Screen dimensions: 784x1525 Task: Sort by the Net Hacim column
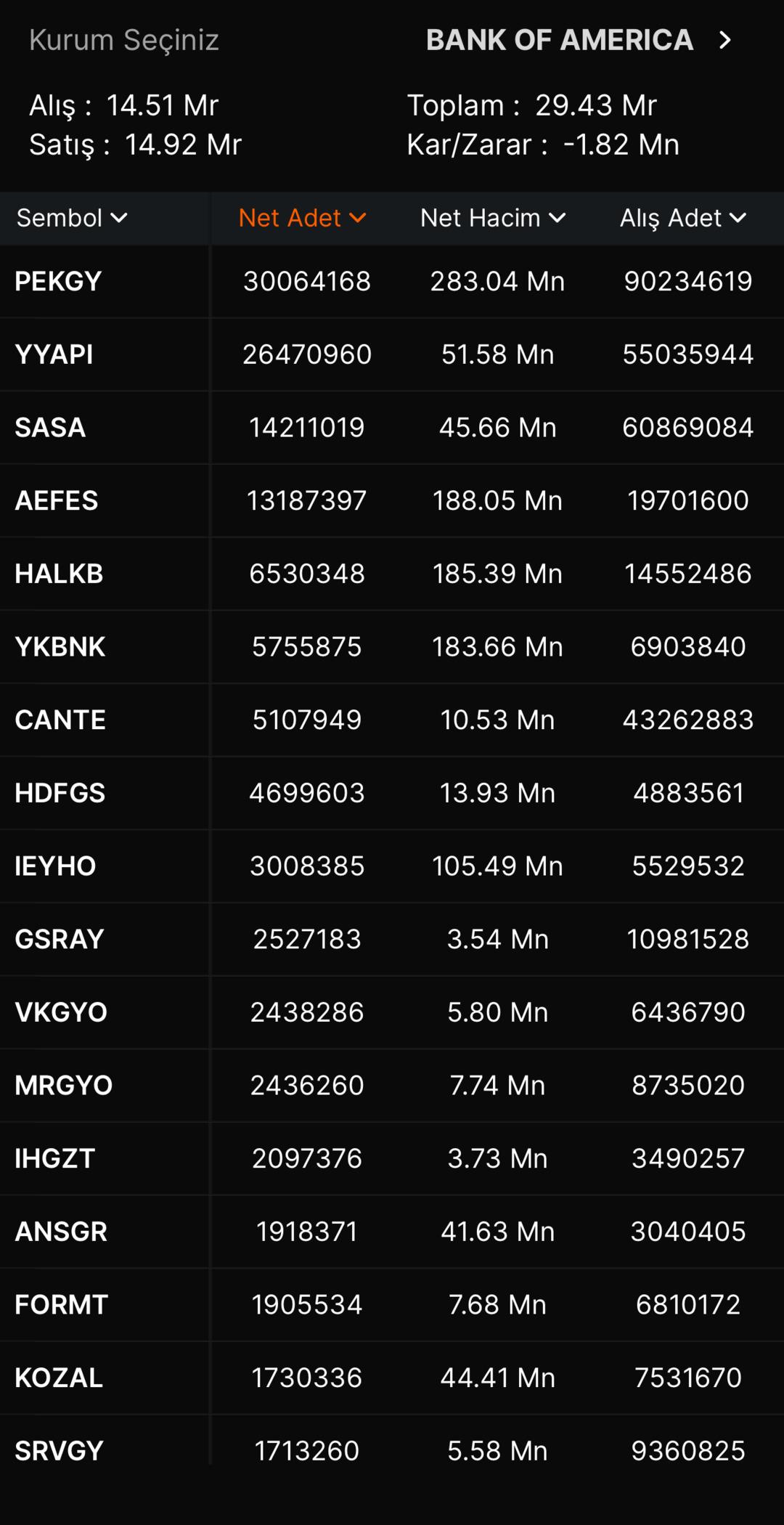click(x=492, y=218)
